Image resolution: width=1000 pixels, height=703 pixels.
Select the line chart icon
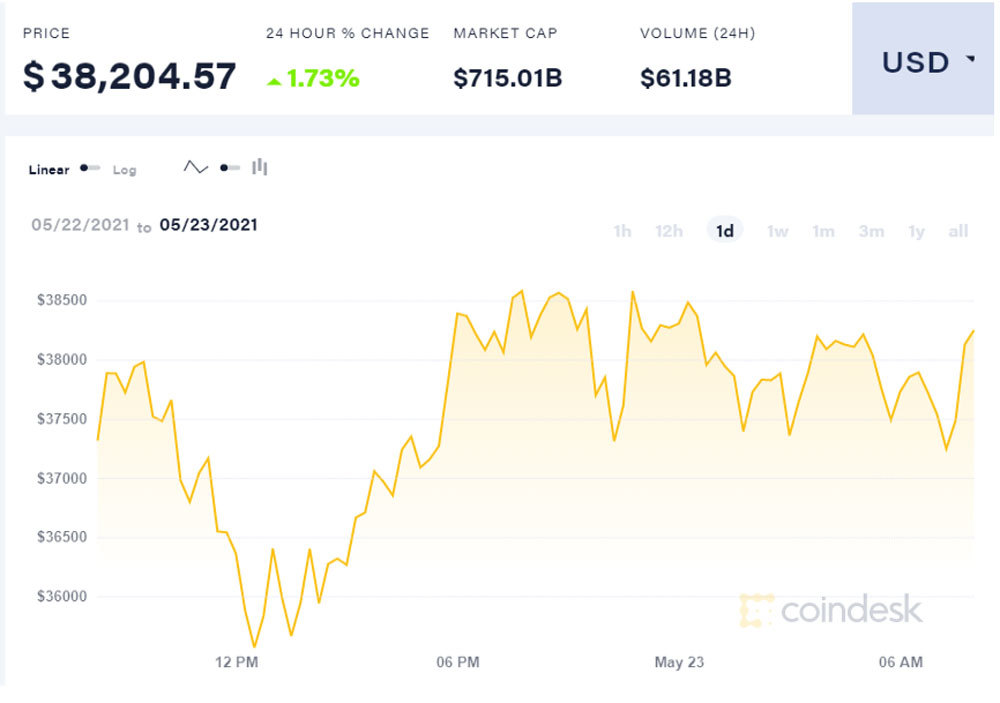coord(196,167)
